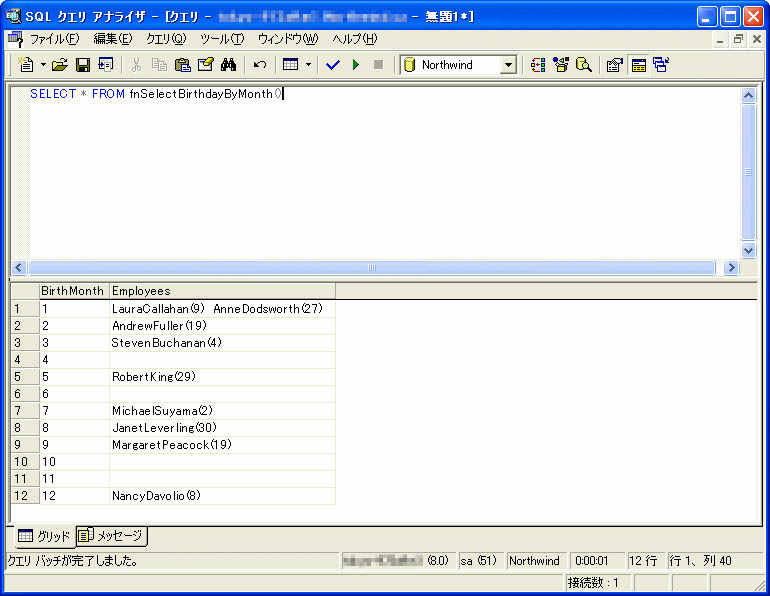This screenshot has width=770, height=596.
Task: Select the cell LauraCallahan(9) AnneDodsworth(27)
Action: tap(222, 309)
